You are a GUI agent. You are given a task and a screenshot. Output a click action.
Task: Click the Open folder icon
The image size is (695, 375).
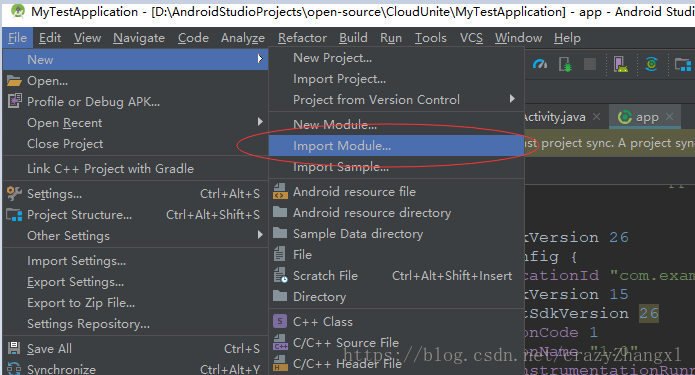pyautogui.click(x=14, y=81)
